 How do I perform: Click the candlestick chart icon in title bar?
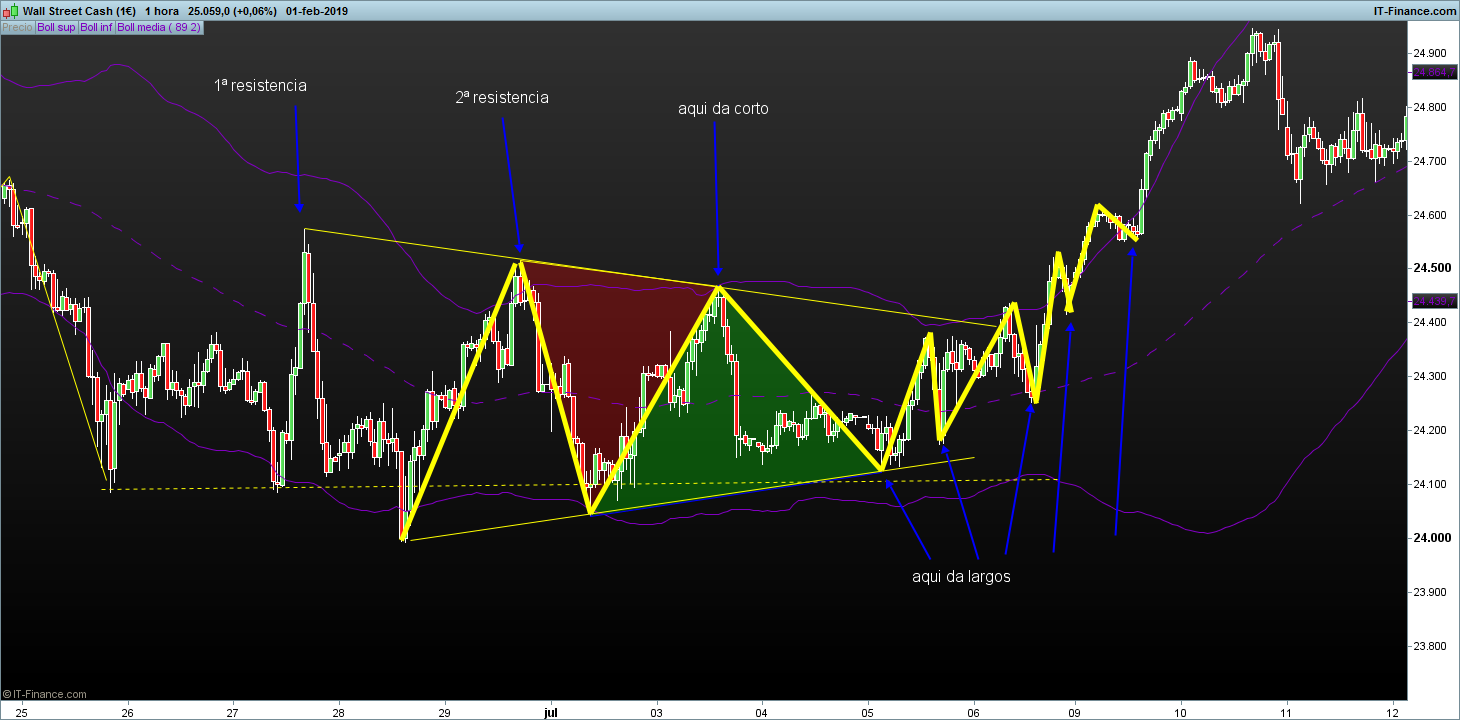(x=10, y=10)
